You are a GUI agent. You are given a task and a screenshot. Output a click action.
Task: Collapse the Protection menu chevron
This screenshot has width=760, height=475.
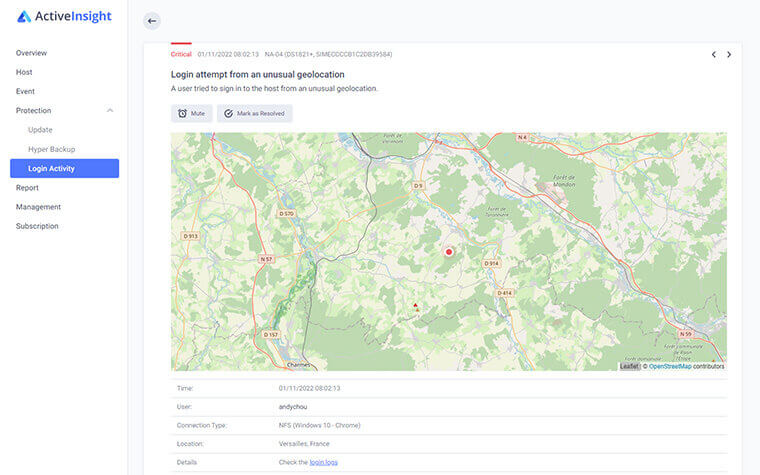110,110
